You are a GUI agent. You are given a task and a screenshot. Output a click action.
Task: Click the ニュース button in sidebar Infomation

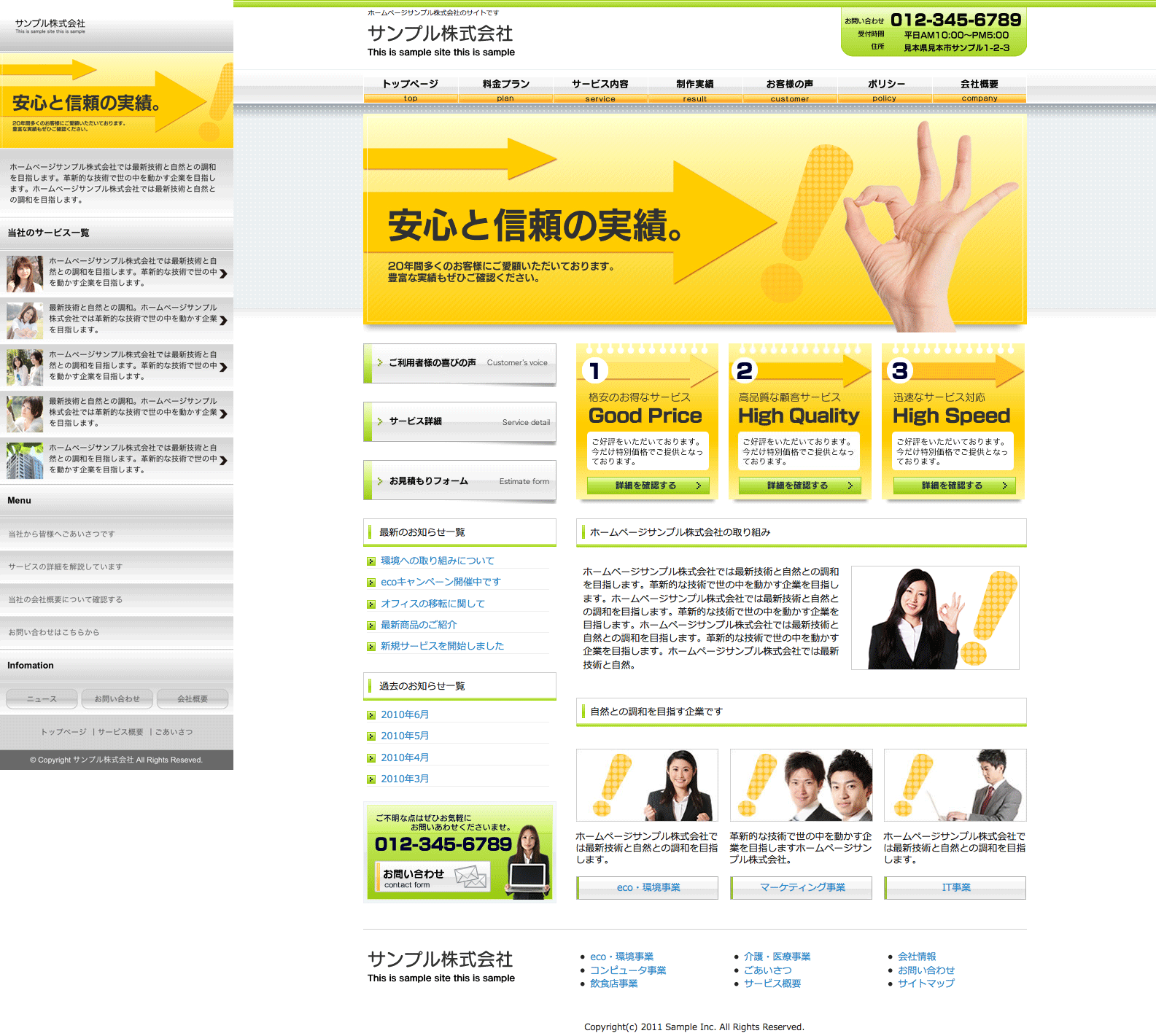pos(42,698)
